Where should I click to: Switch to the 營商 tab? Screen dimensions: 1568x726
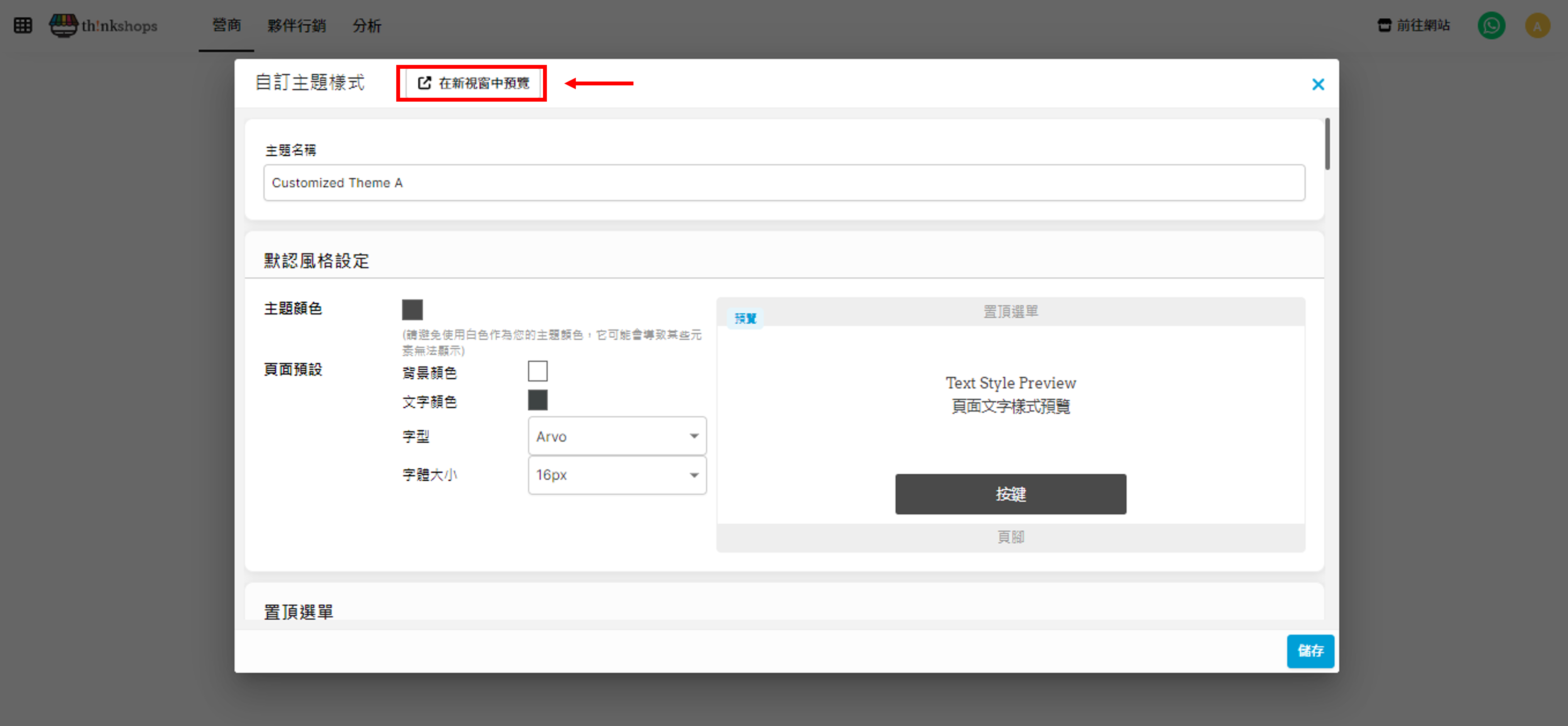(x=226, y=26)
